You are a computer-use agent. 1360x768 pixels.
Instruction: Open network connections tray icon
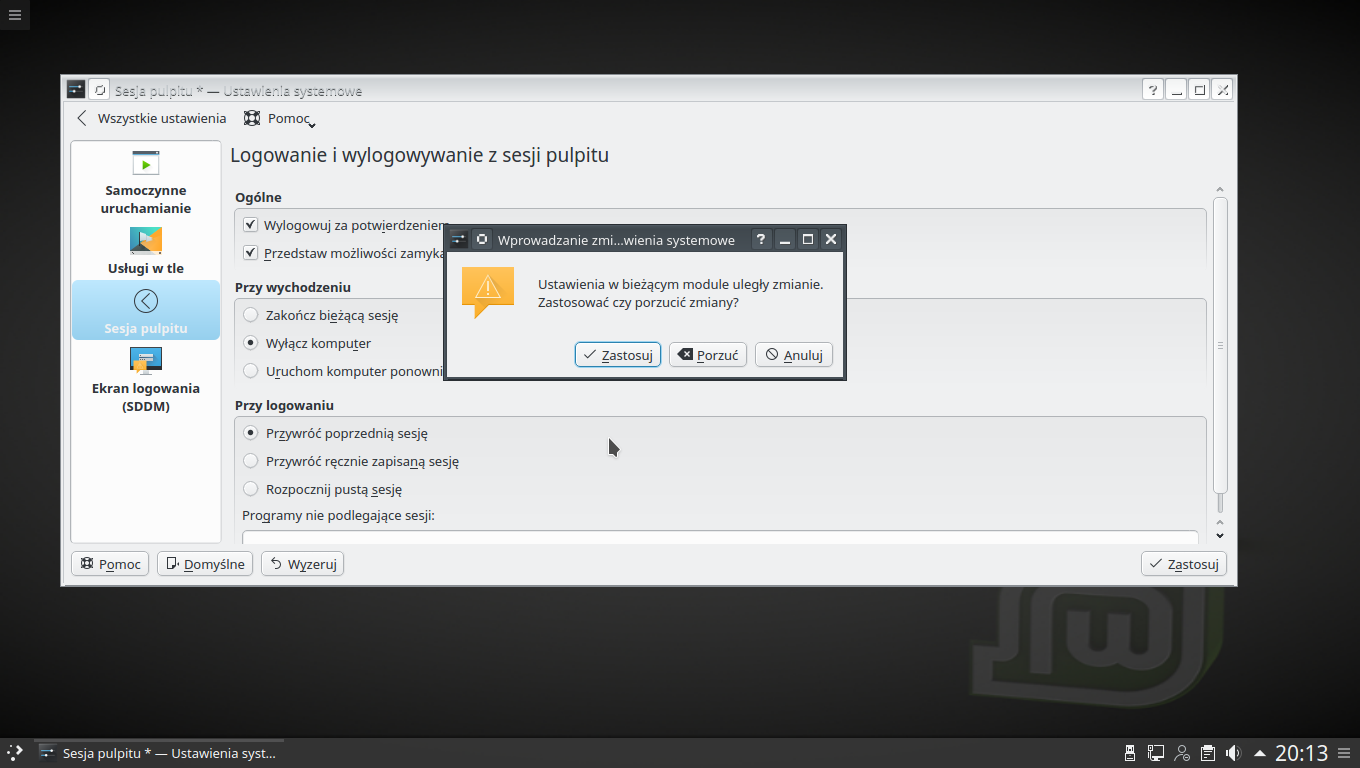tap(1156, 753)
